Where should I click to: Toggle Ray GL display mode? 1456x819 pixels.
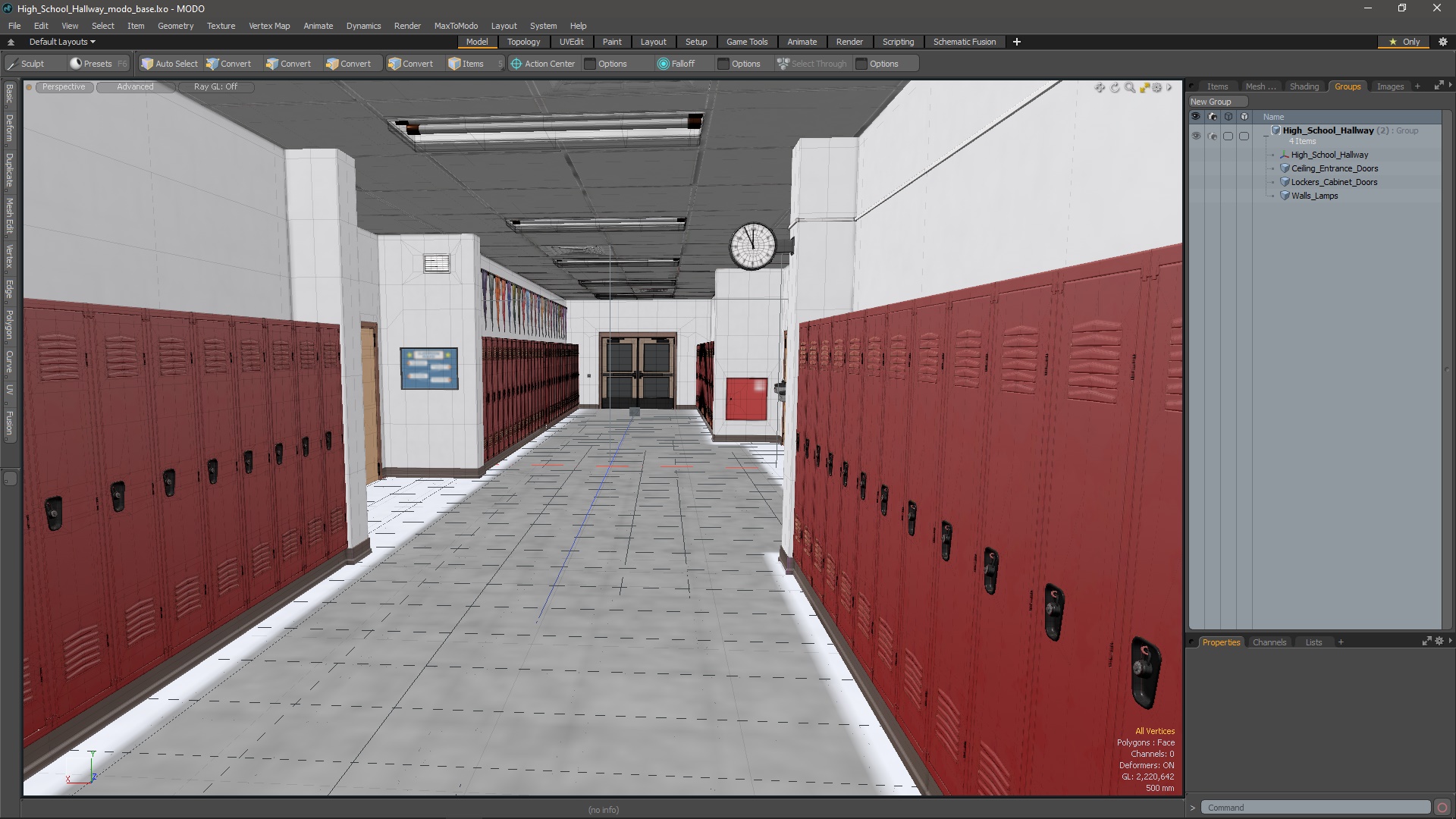[x=215, y=86]
